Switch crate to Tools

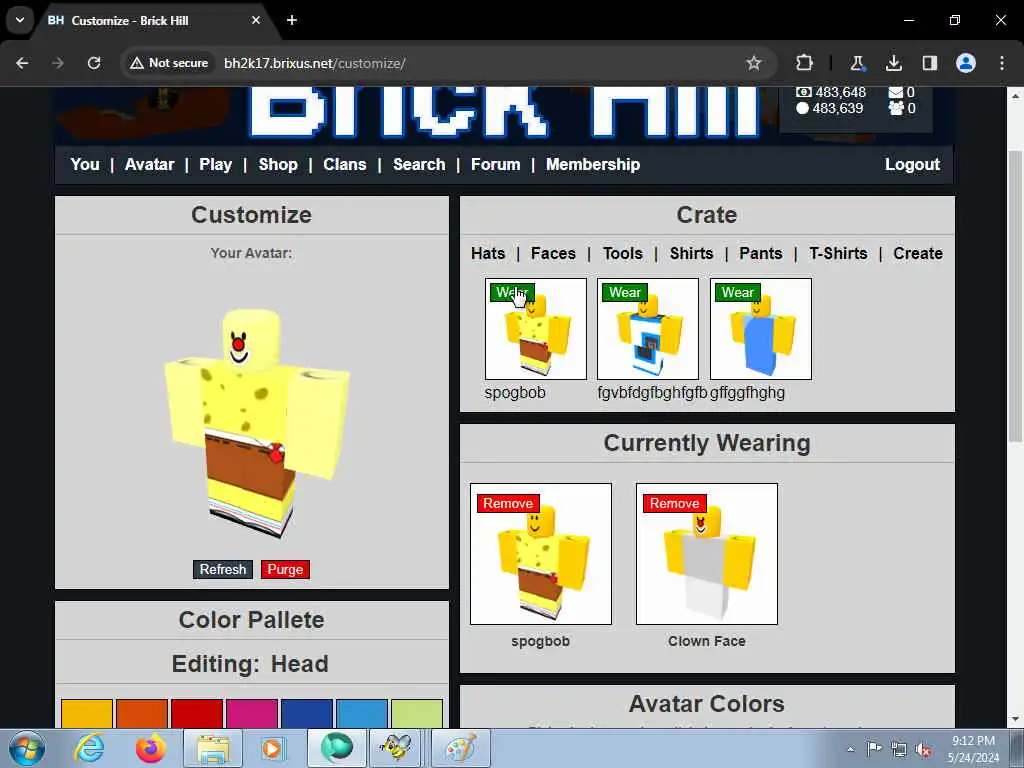(x=622, y=253)
